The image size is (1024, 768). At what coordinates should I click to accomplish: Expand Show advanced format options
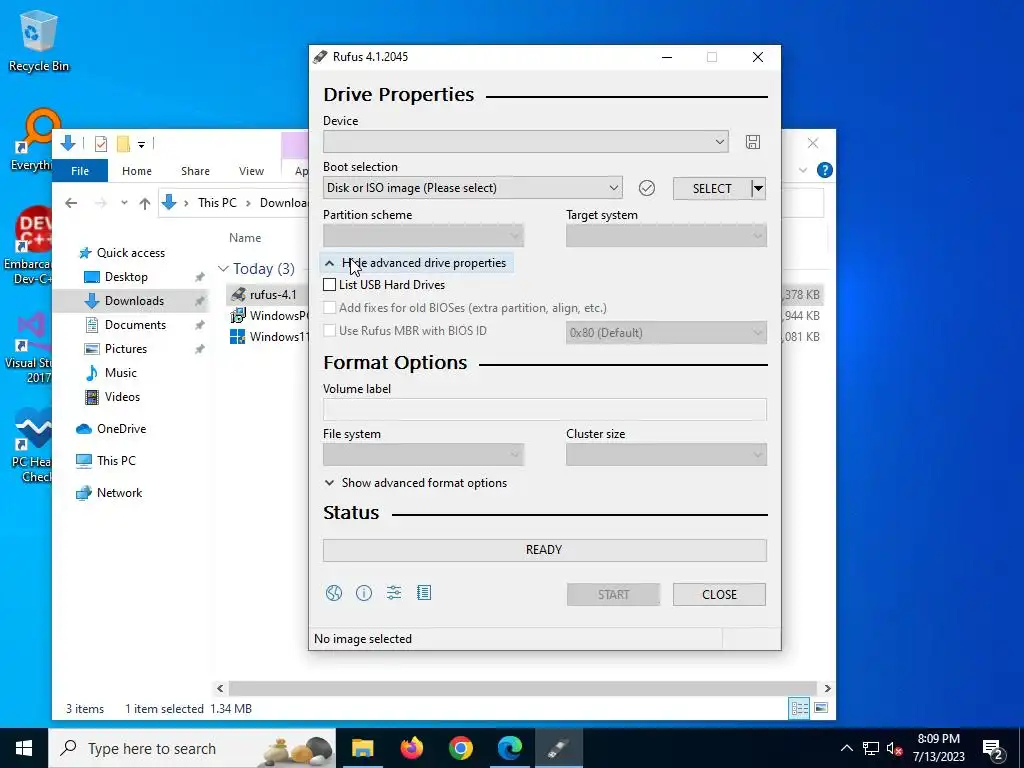(x=416, y=483)
